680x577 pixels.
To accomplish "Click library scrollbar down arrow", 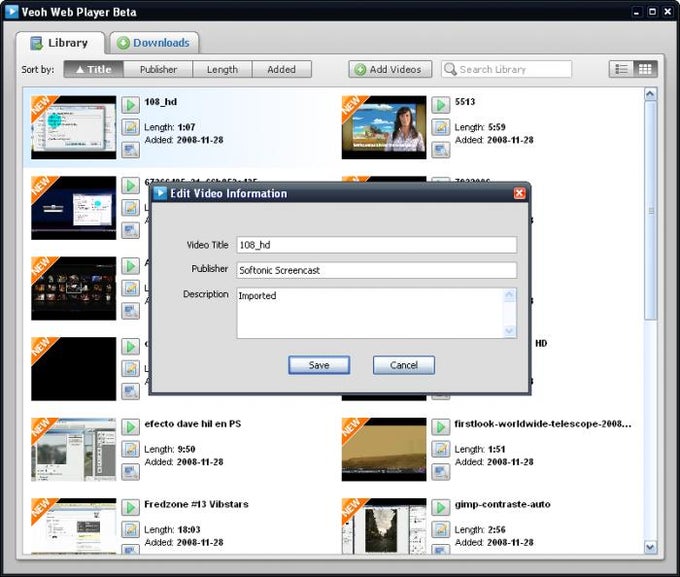I will (650, 547).
